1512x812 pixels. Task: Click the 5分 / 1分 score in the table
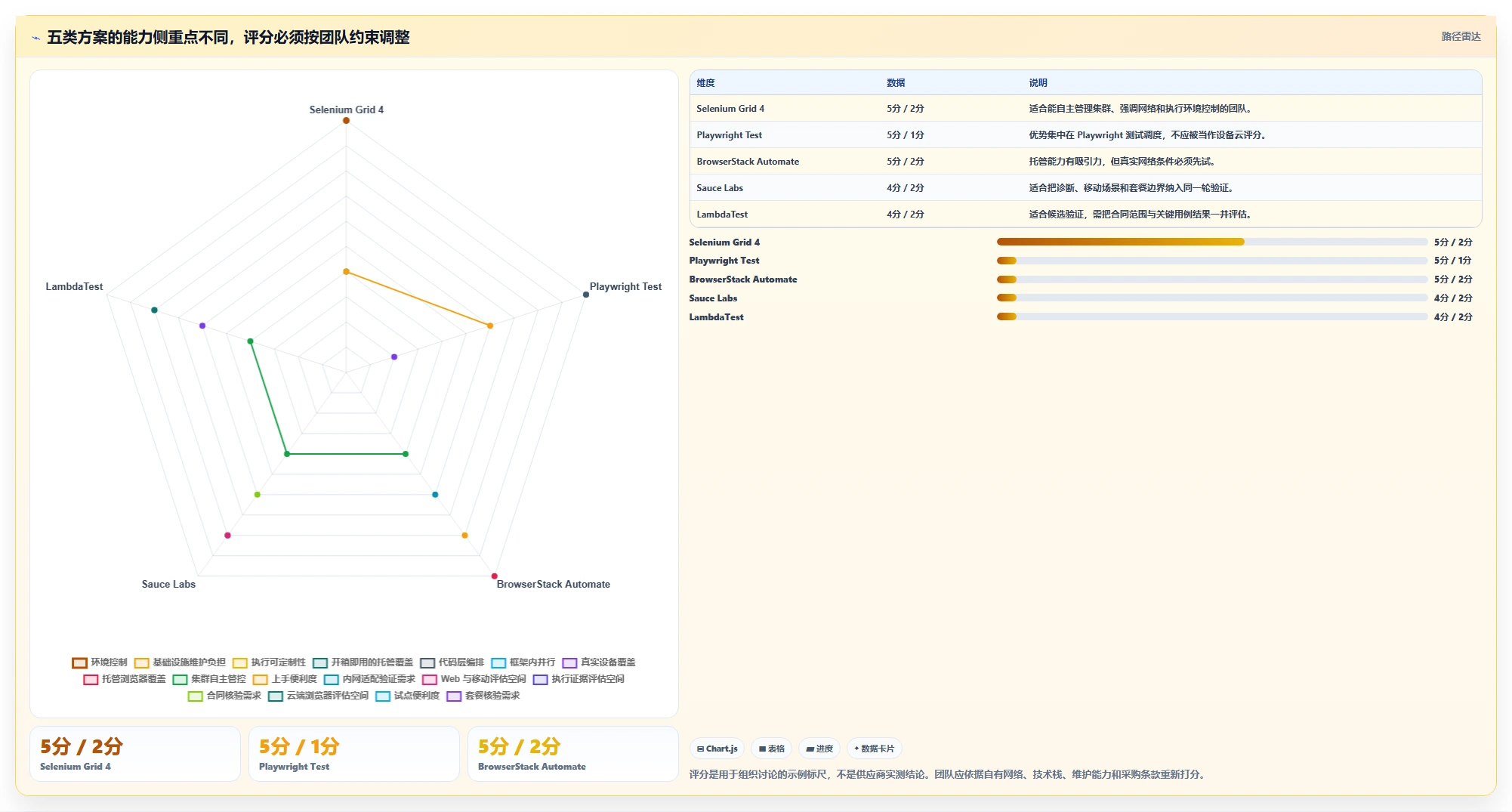pos(906,135)
